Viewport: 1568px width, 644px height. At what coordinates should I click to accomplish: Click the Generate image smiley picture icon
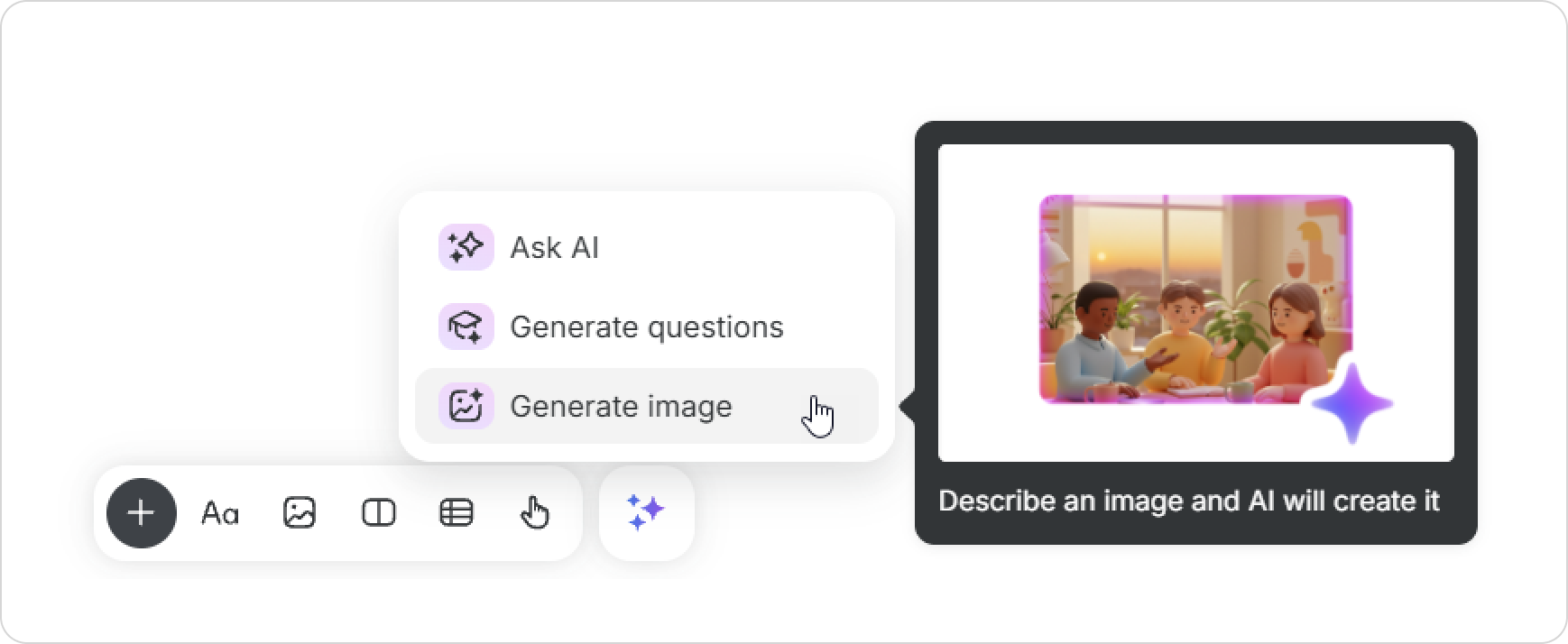(x=466, y=406)
